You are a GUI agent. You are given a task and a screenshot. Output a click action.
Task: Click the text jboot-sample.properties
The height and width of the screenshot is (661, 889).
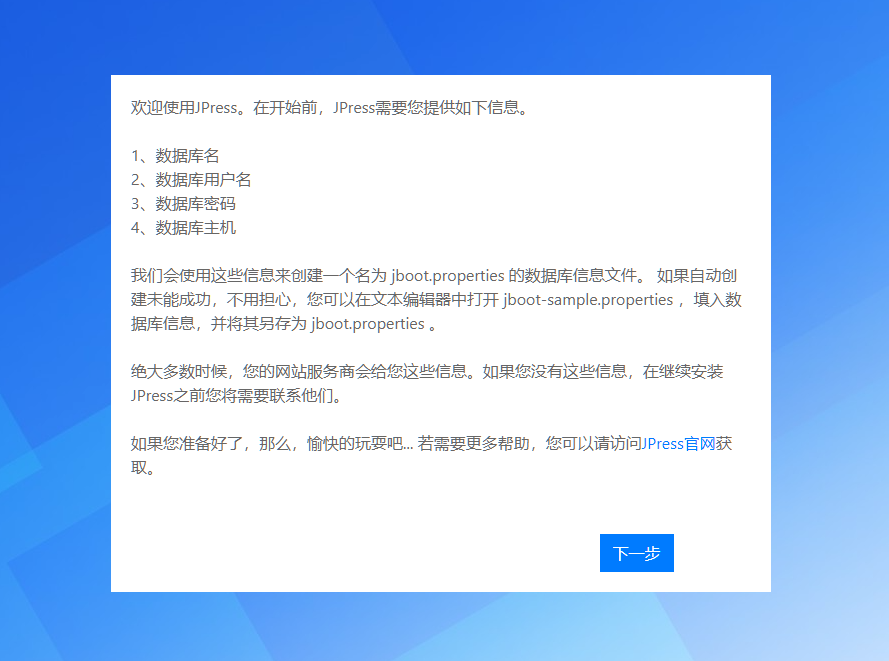[x=588, y=299]
